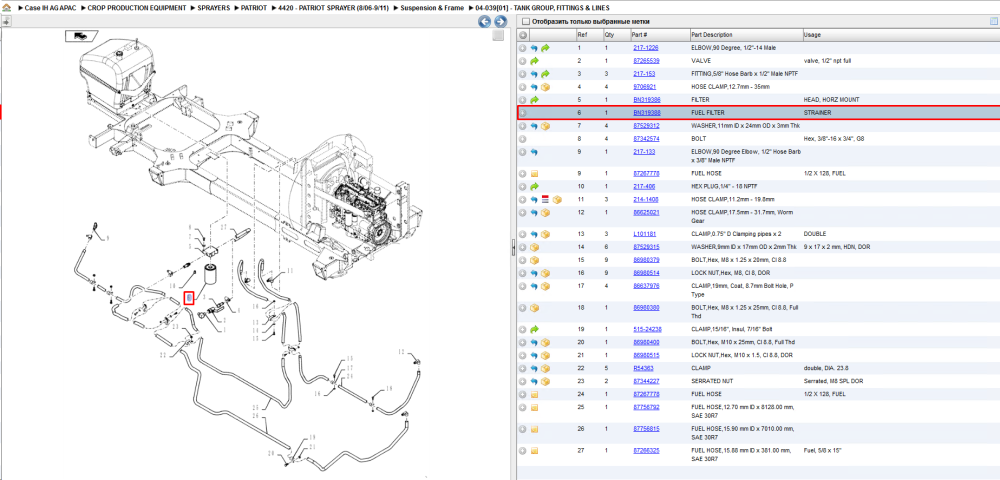This screenshot has width=1000, height=480.
Task: Click the blue arrow on the 217-133 row
Action: coord(534,152)
